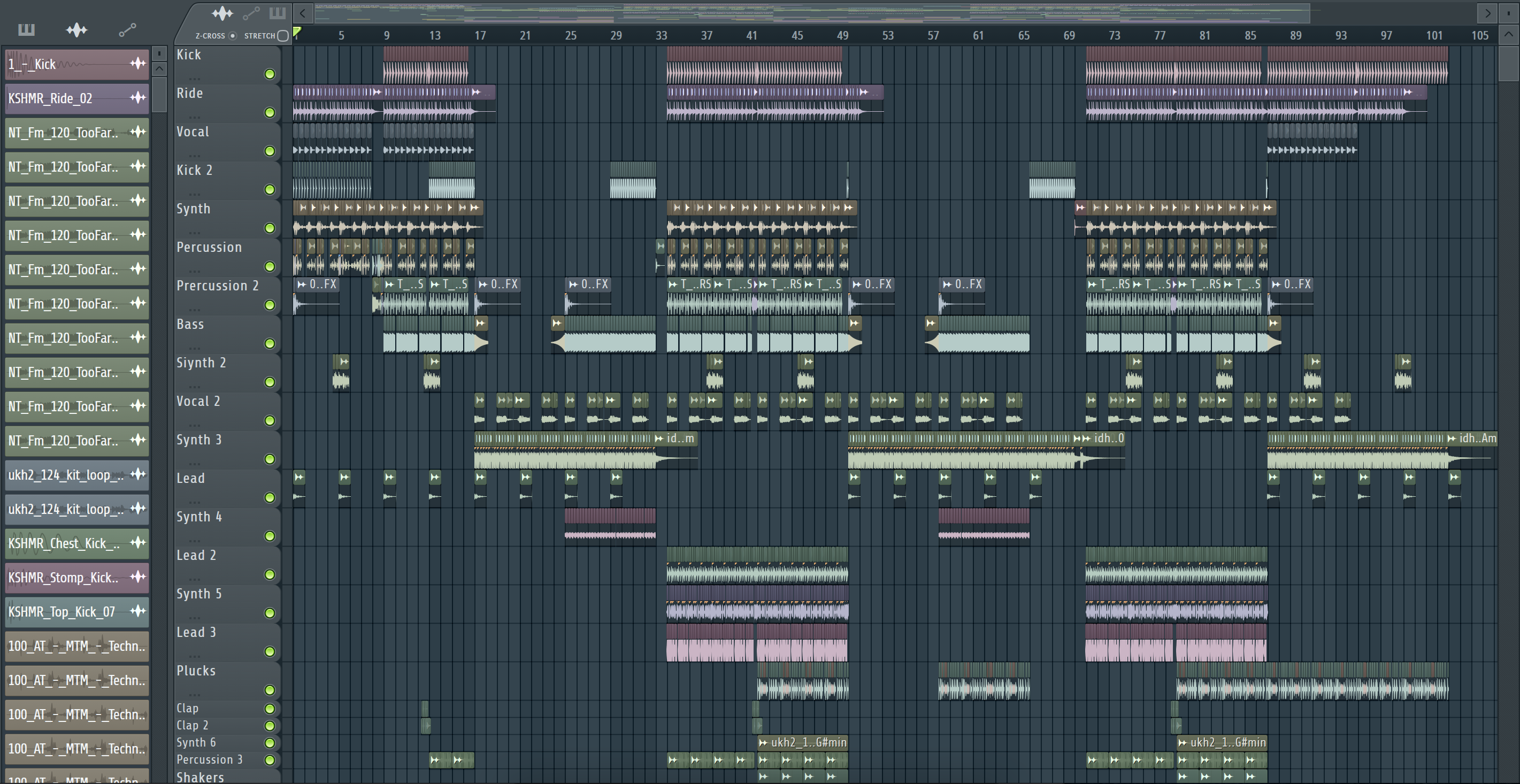Image resolution: width=1520 pixels, height=784 pixels.
Task: Jump to bar 73 on the timeline ruler
Action: pos(1114,35)
